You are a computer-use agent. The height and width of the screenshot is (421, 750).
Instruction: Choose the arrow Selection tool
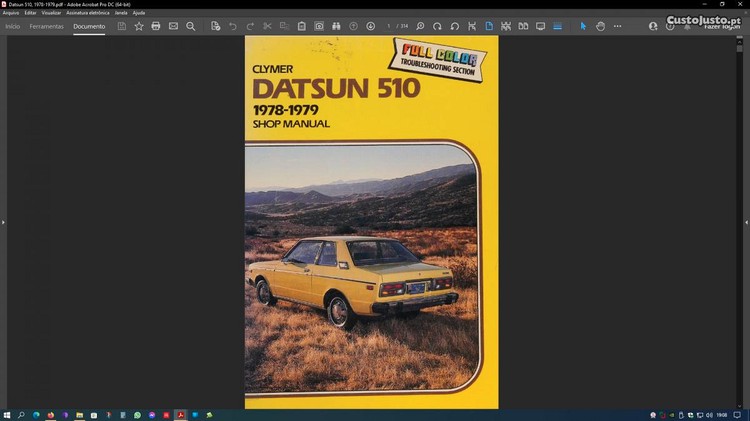coord(584,26)
